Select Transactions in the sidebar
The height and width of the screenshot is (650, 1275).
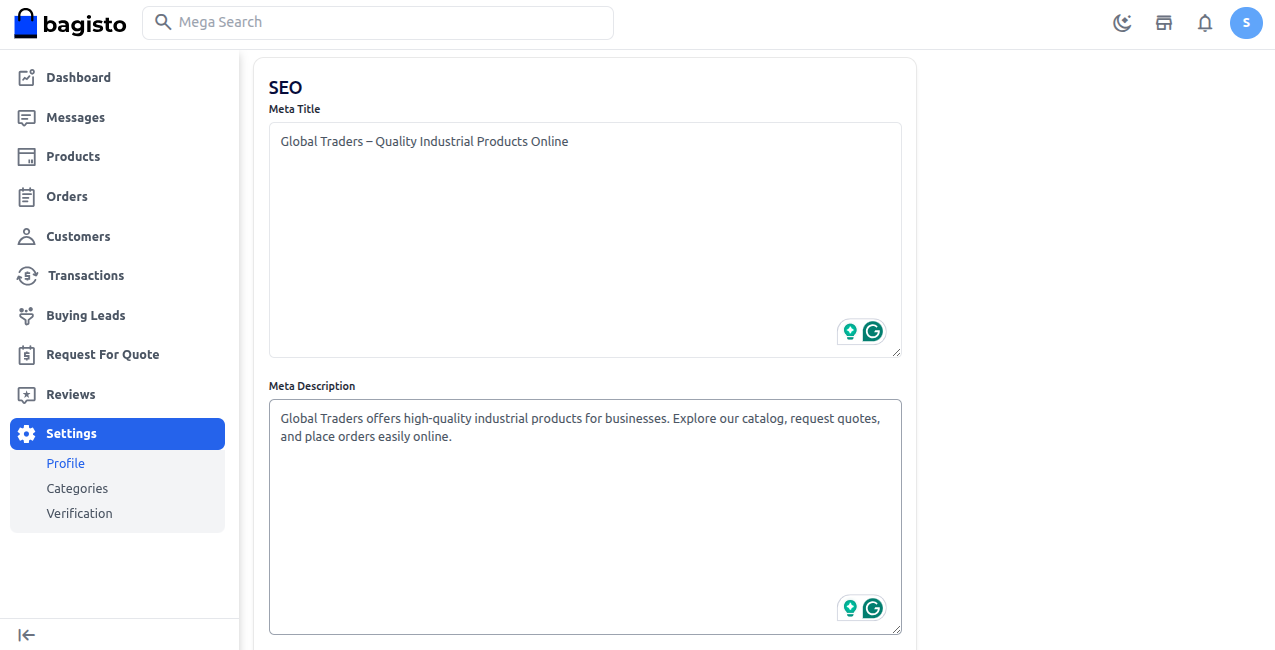coord(85,276)
